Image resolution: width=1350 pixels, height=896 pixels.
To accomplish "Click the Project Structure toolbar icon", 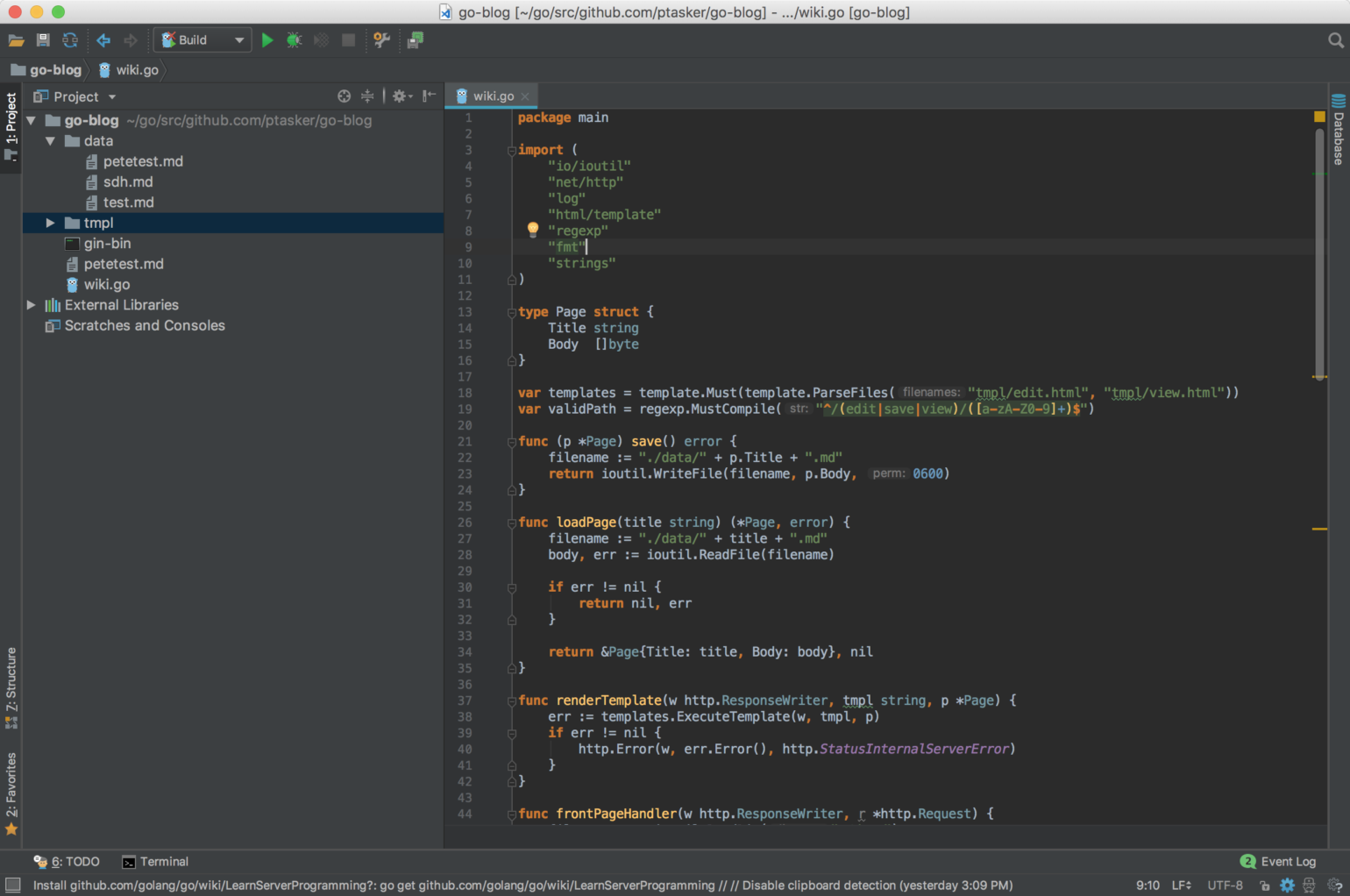I will 415,40.
